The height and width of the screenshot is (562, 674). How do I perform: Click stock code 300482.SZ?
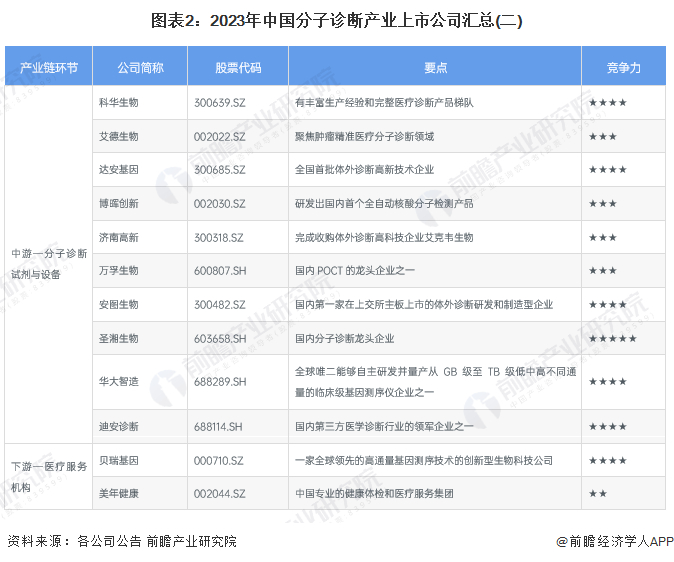220,304
